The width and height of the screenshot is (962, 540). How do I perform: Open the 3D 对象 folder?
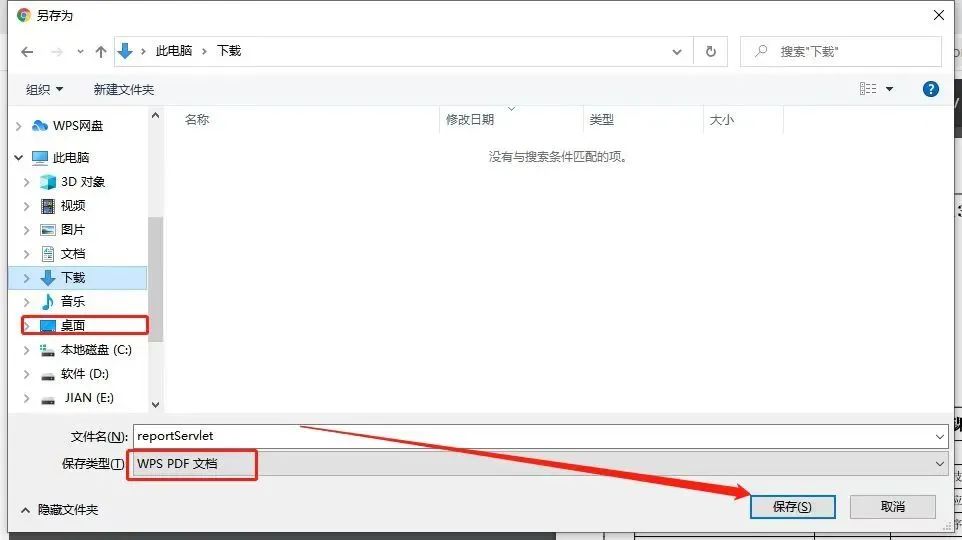pyautogui.click(x=82, y=182)
